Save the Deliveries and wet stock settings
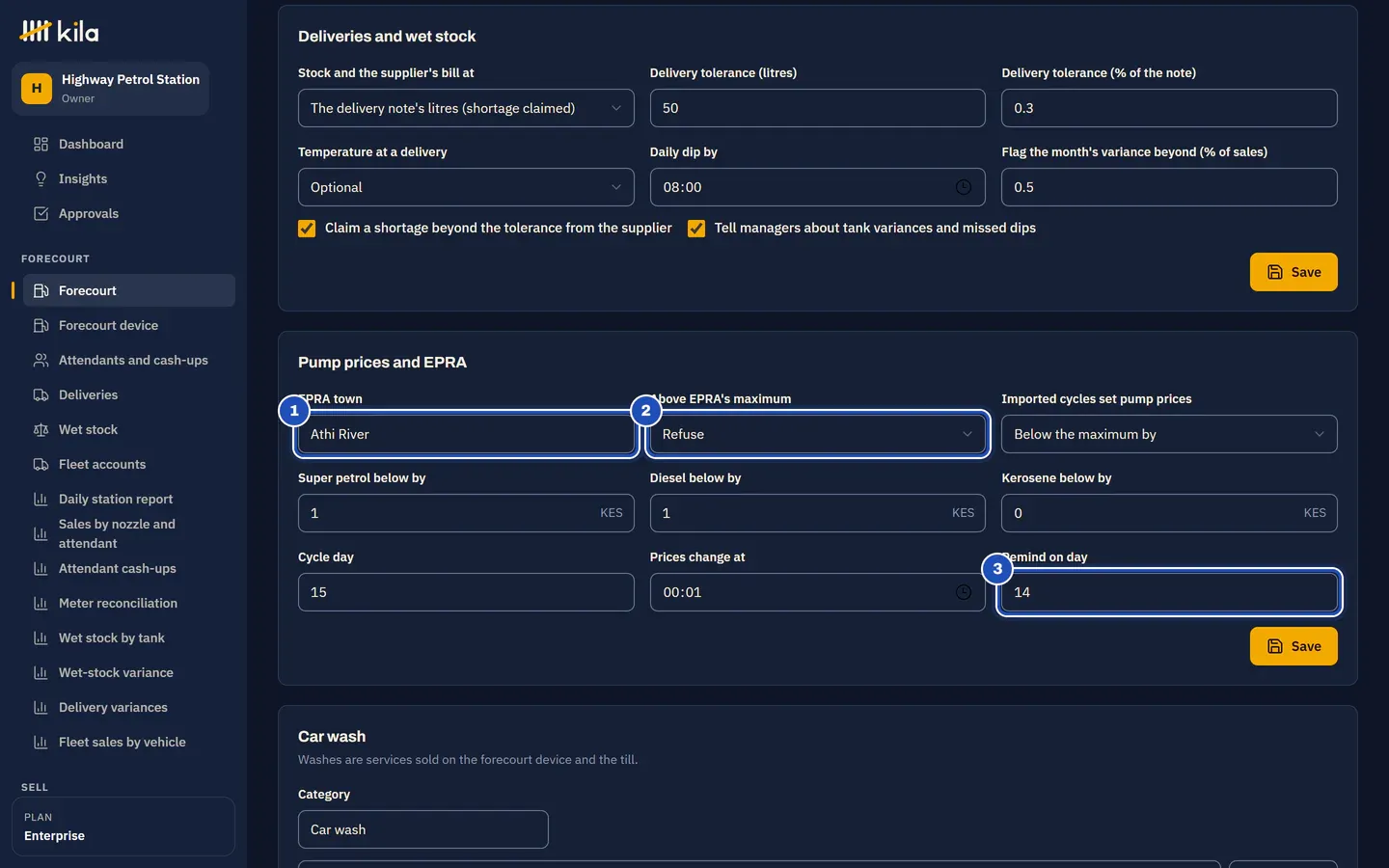The image size is (1389, 868). 1294,272
